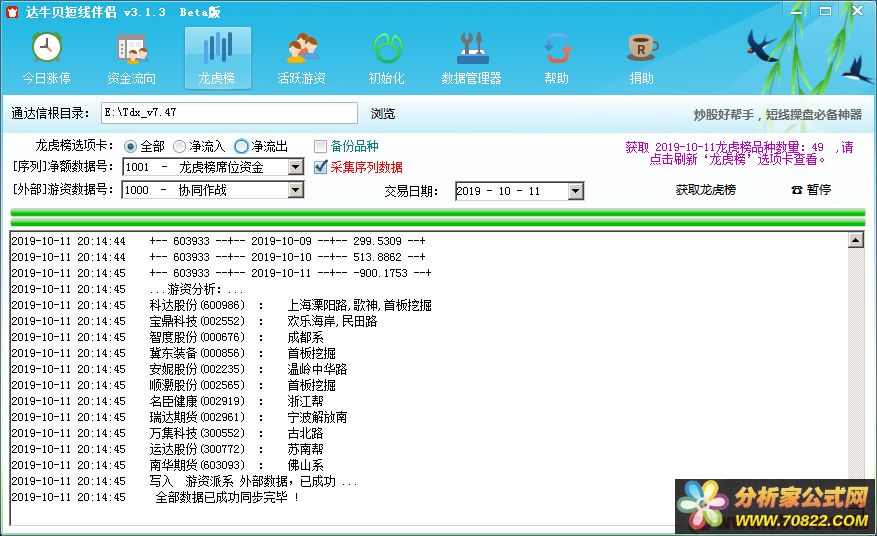Open the 帮助 refresh-arrows icon
The image size is (877, 536).
pyautogui.click(x=557, y=48)
